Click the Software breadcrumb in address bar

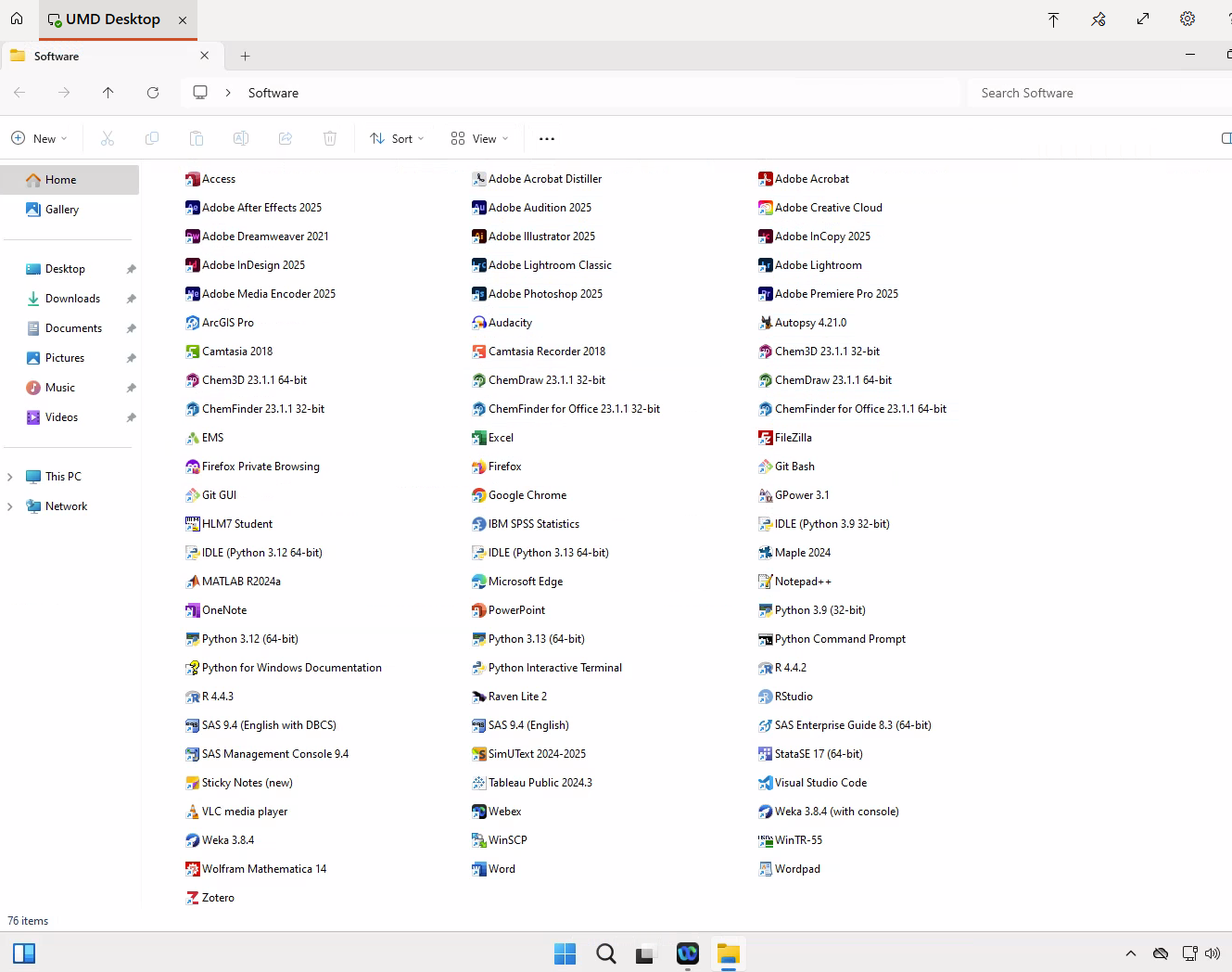273,93
